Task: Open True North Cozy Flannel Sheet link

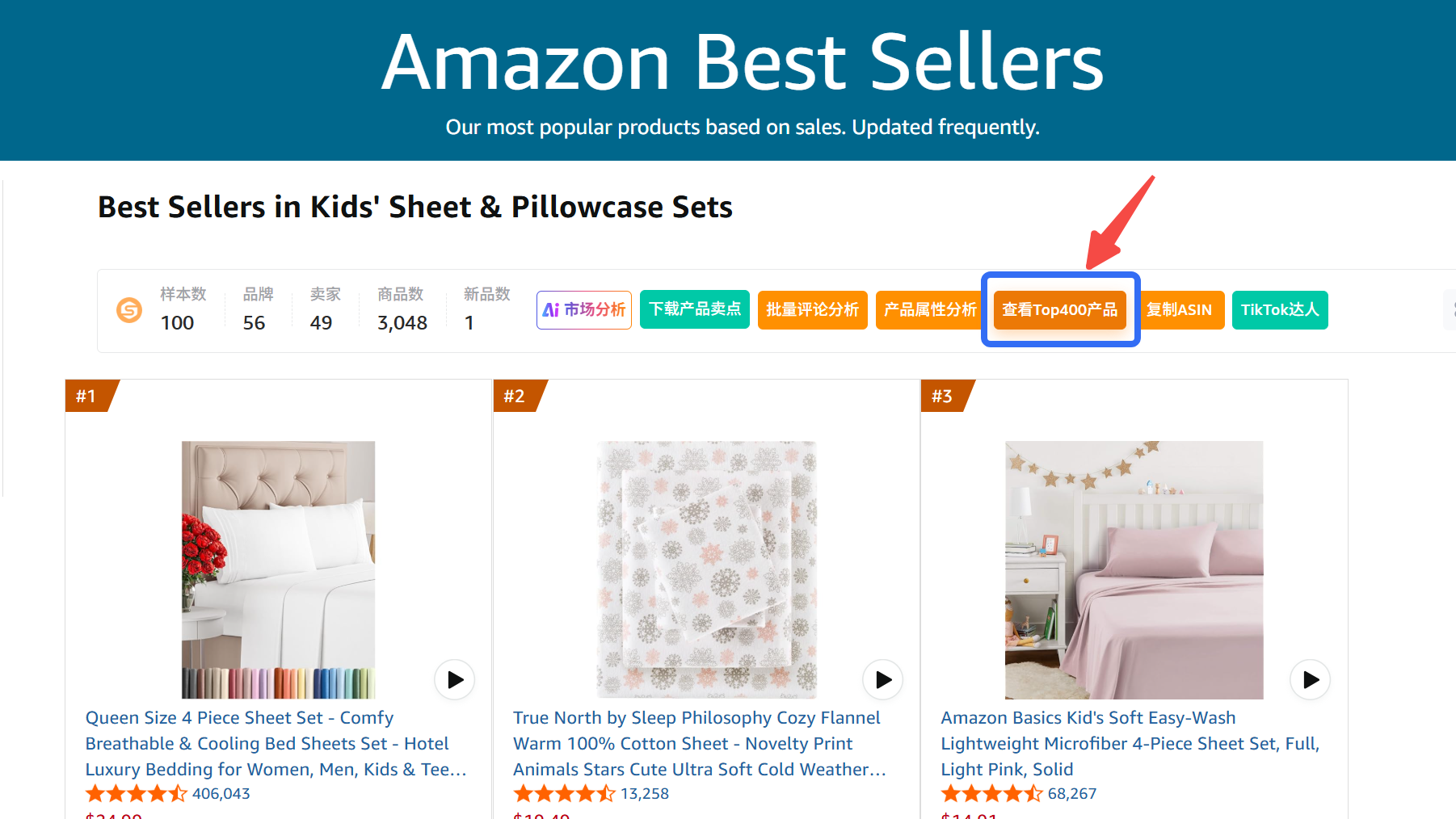Action: (x=699, y=743)
